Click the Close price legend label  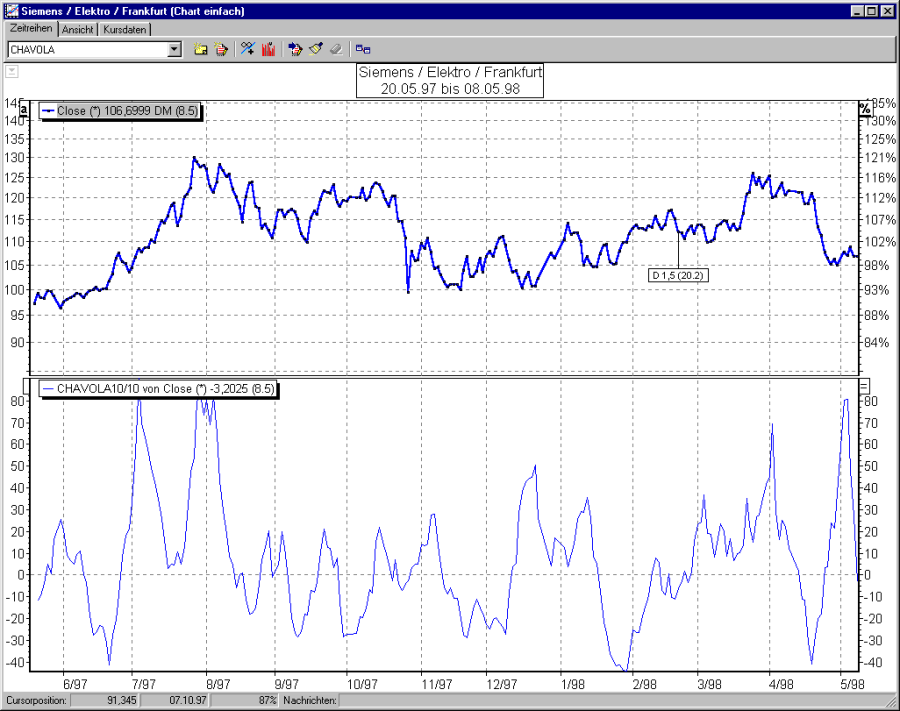click(x=120, y=111)
